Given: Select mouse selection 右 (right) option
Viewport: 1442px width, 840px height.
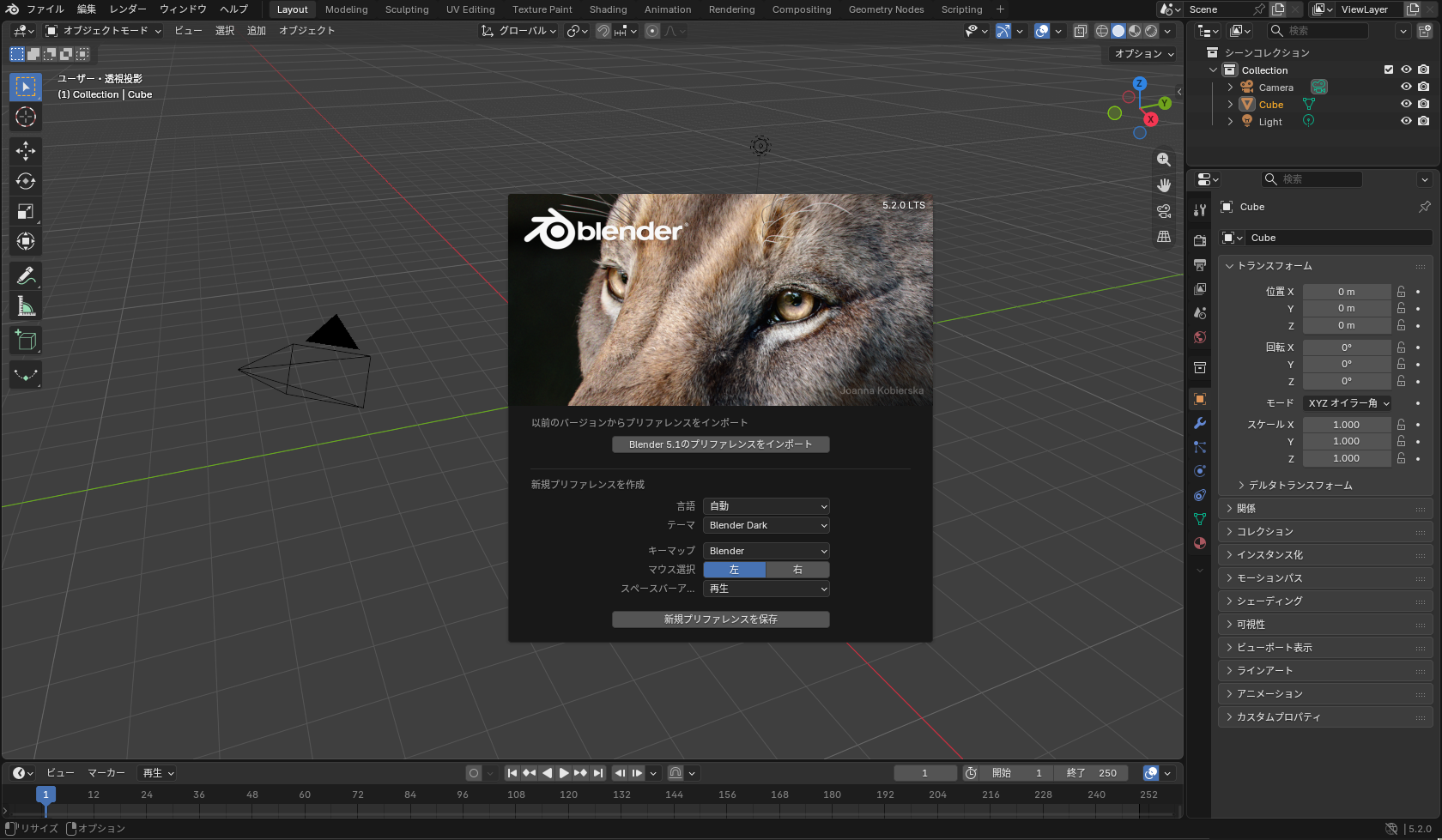Looking at the screenshot, I should tap(797, 570).
